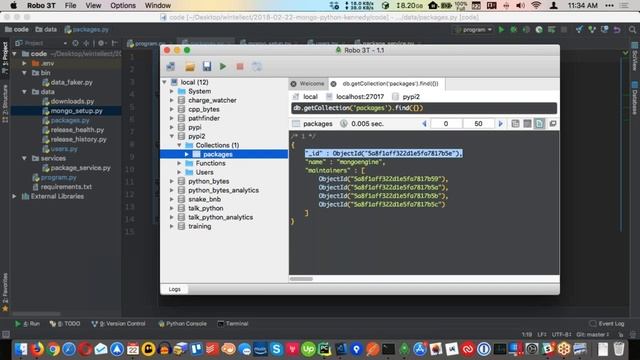Select the Users folder under pypi2
The width and height of the screenshot is (640, 360).
[x=204, y=172]
